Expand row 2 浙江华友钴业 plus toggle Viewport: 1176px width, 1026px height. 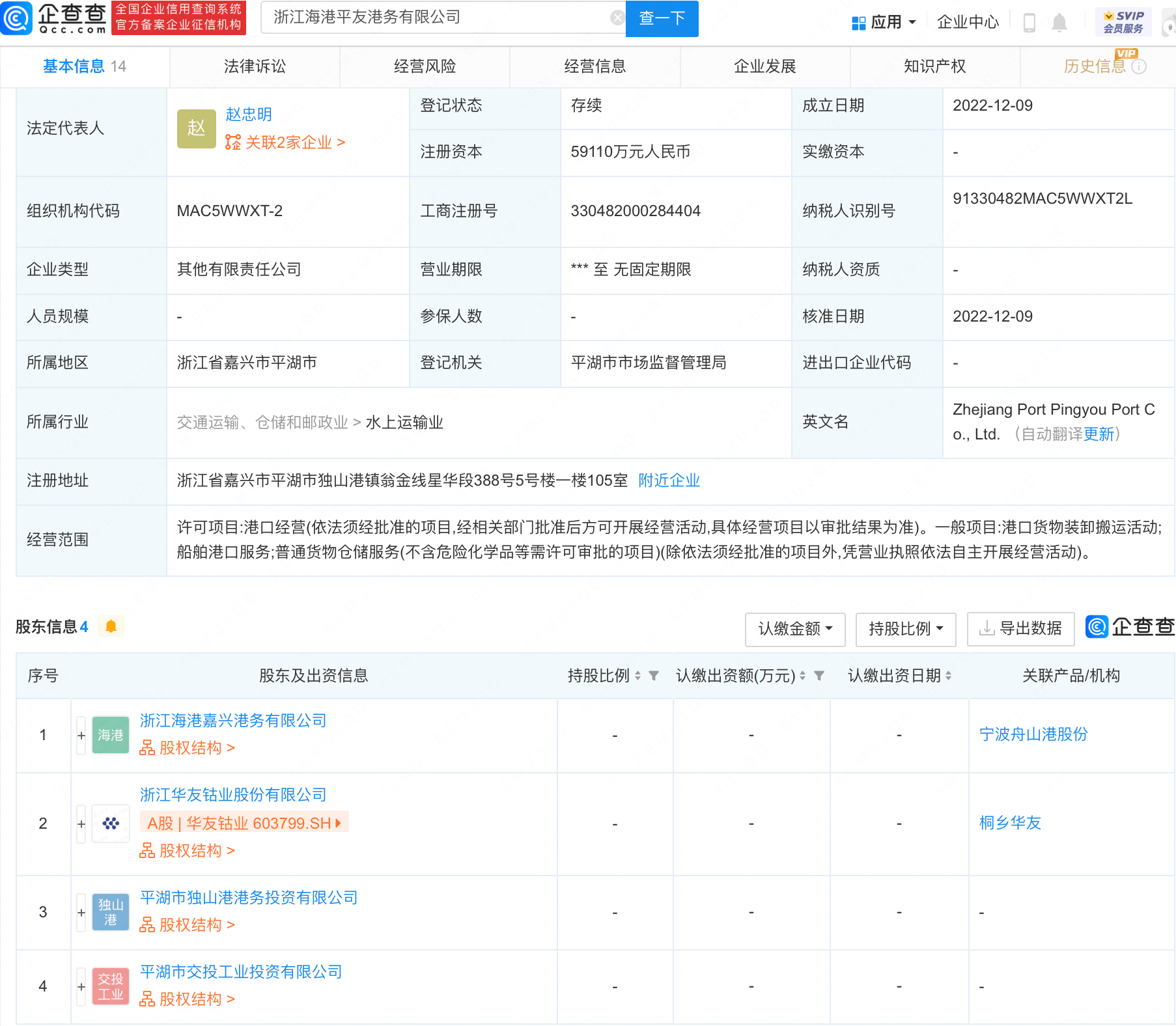pyautogui.click(x=81, y=824)
